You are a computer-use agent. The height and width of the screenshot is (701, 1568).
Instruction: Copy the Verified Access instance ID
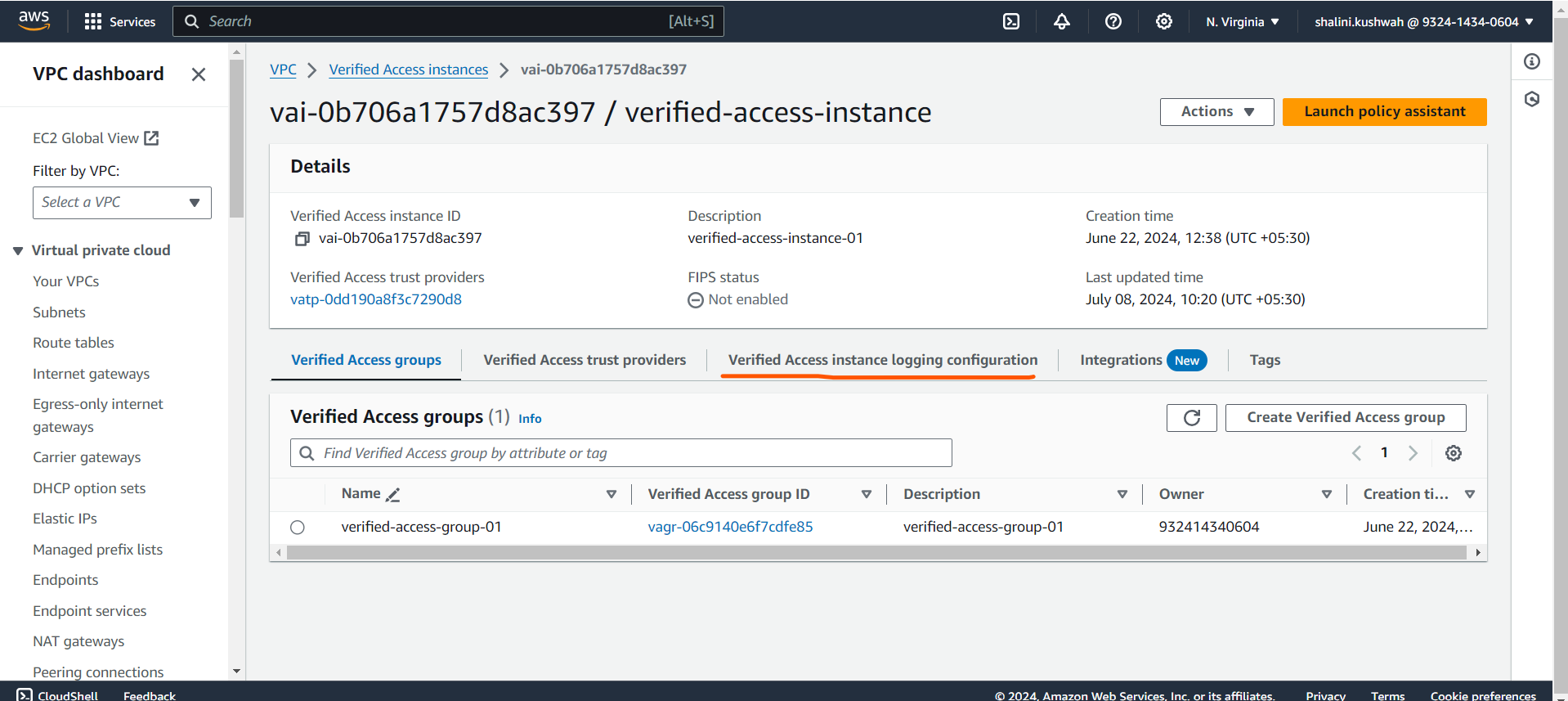pos(302,239)
